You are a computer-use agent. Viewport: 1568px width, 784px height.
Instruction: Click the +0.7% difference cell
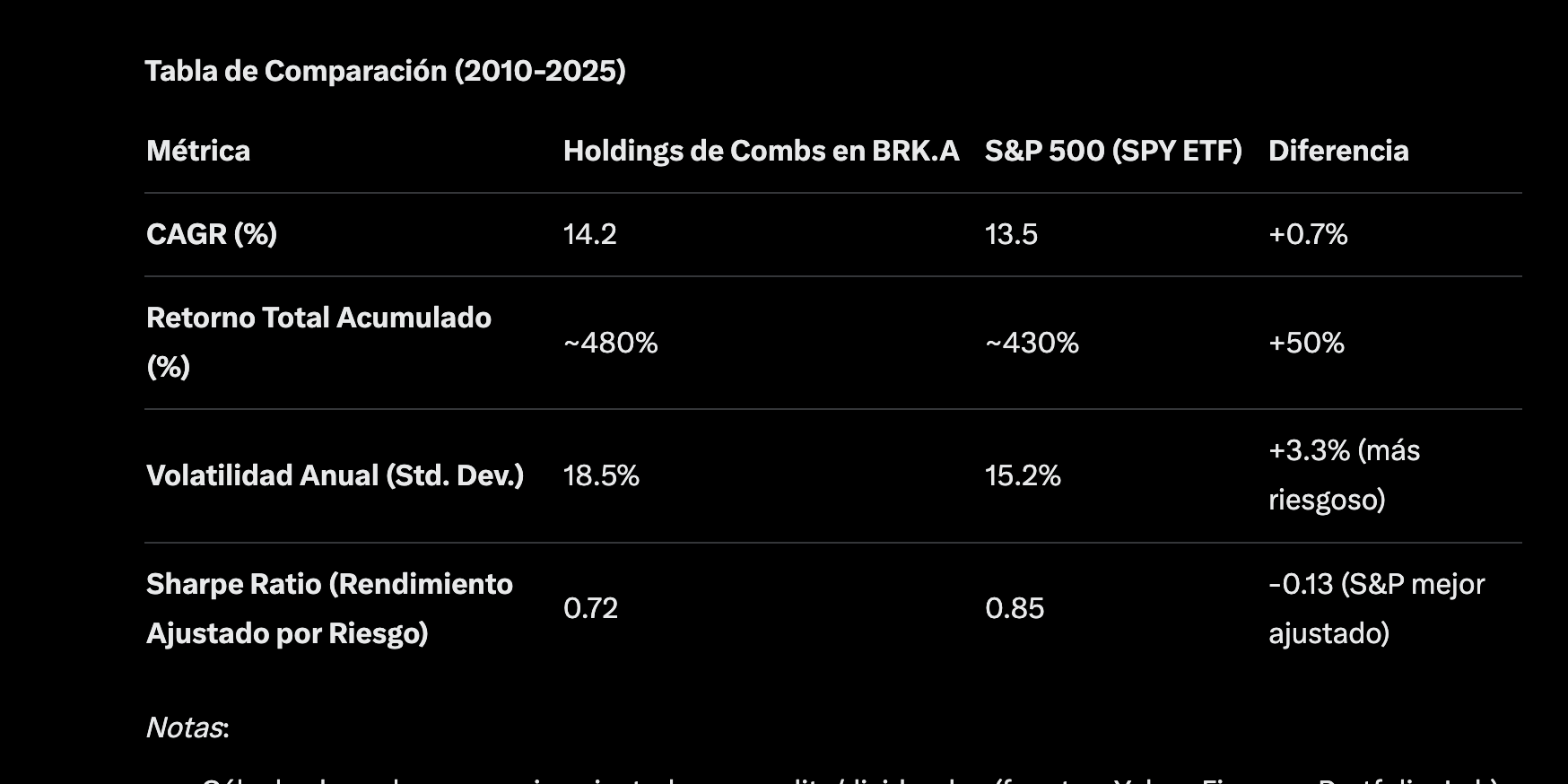(1308, 234)
